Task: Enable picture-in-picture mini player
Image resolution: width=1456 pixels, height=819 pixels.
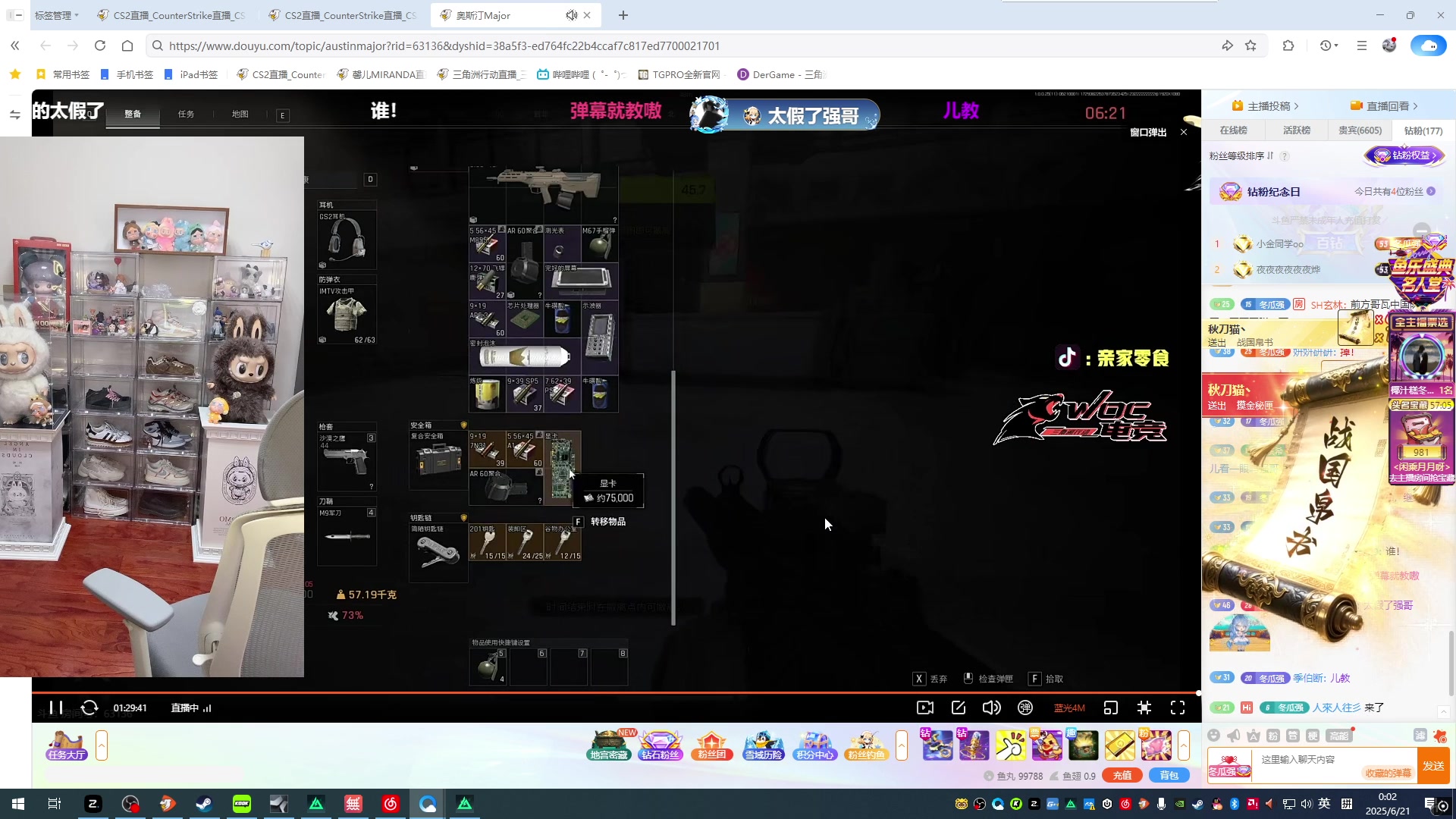Action: (1111, 708)
